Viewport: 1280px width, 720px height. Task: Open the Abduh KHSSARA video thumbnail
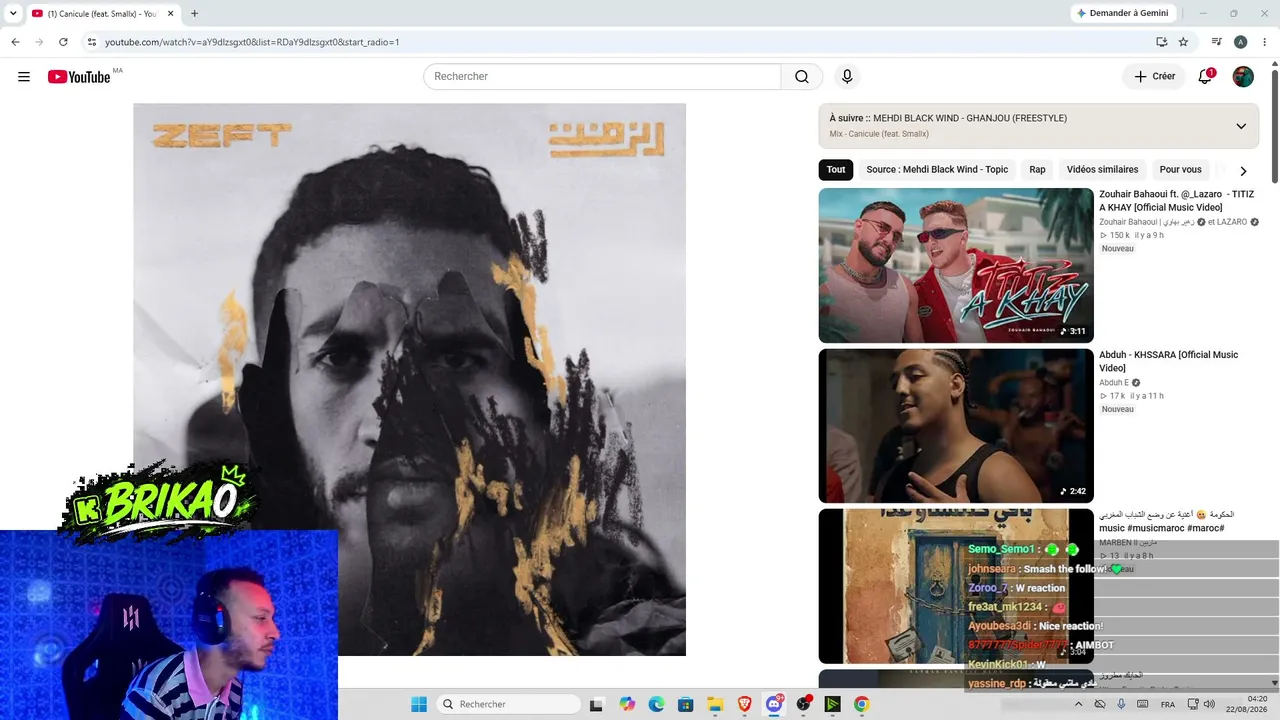956,426
